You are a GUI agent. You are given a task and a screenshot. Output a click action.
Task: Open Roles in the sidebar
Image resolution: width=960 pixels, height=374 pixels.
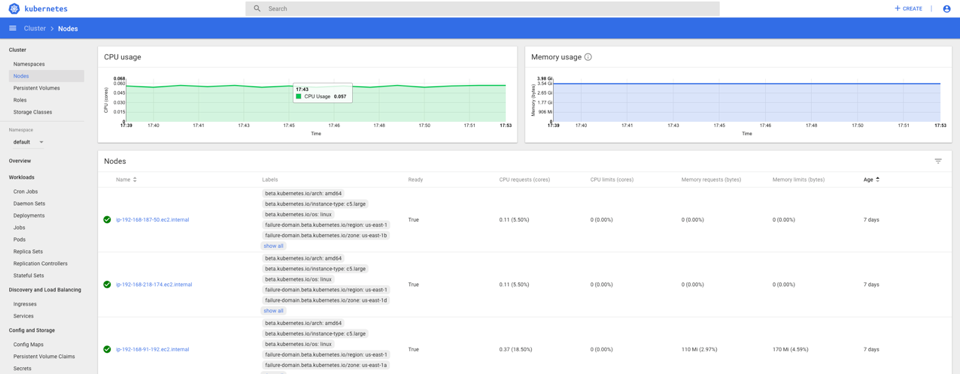[20, 100]
